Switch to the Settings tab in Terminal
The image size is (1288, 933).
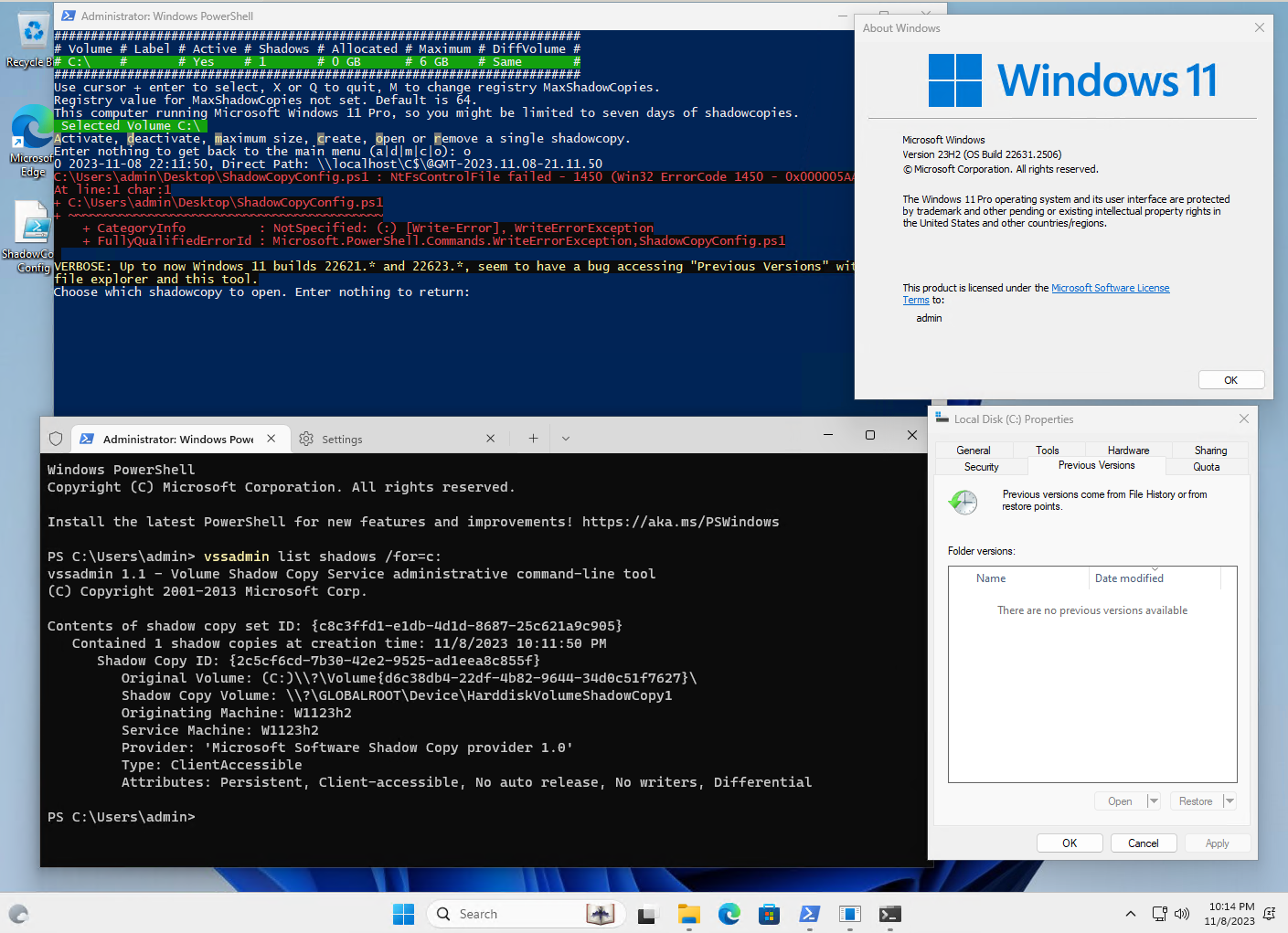pyautogui.click(x=399, y=439)
